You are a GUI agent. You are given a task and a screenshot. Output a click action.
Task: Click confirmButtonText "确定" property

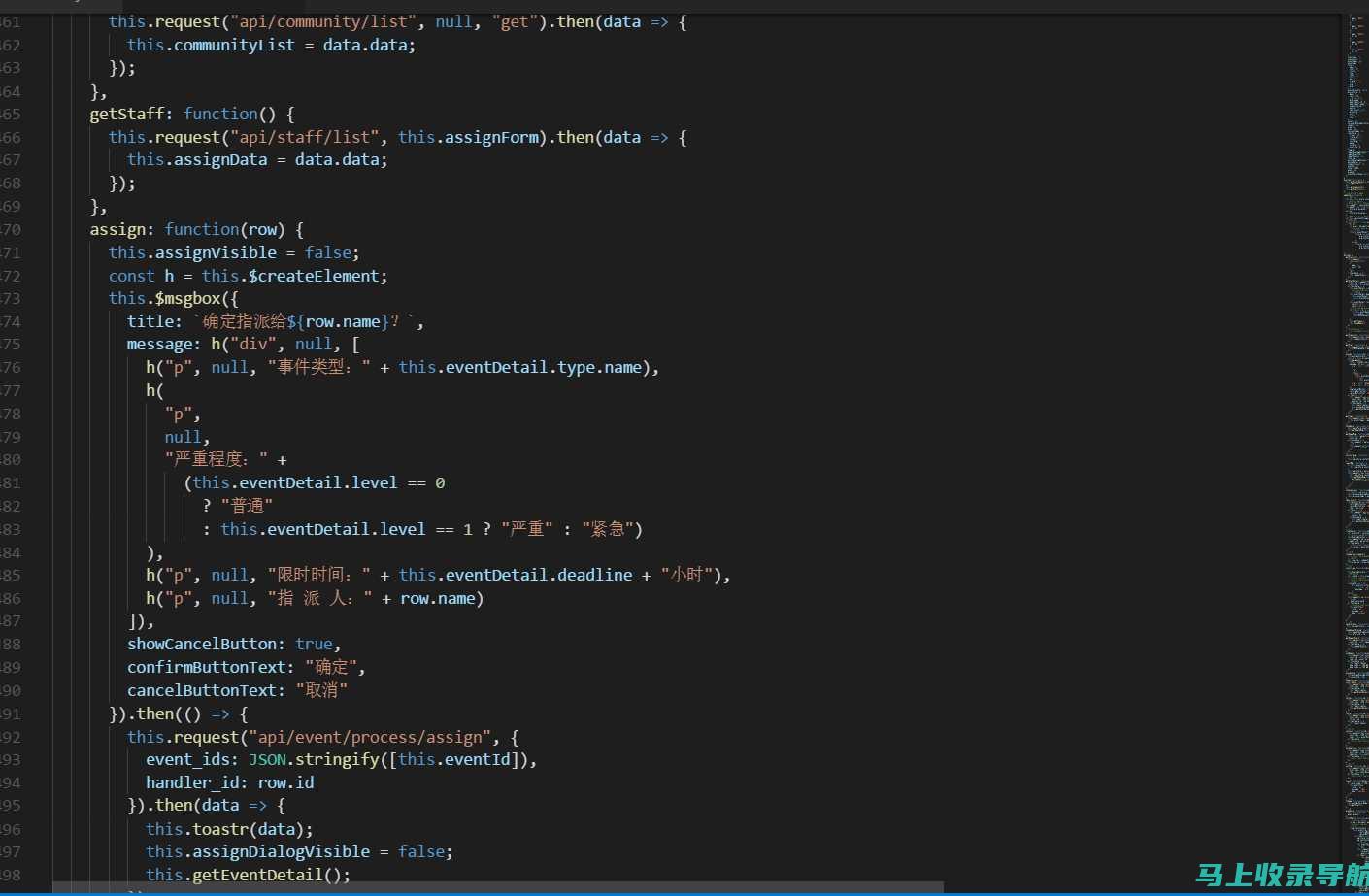[247, 667]
